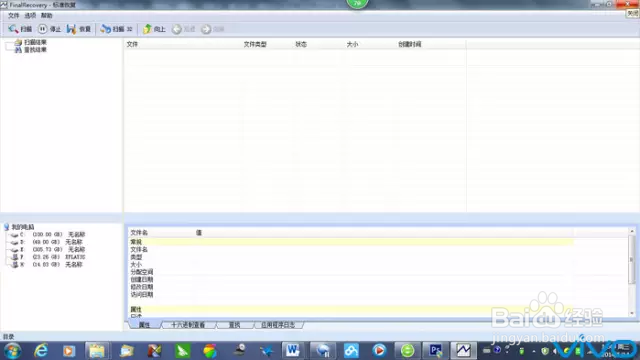Click the 常规 highlighted section row
The height and width of the screenshot is (360, 640).
351,242
